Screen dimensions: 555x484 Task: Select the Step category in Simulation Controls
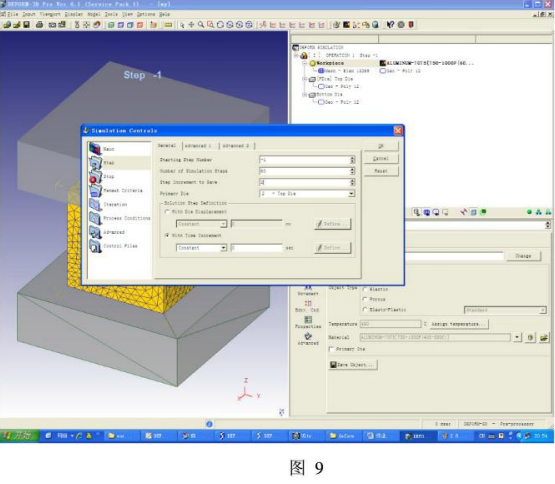click(119, 163)
